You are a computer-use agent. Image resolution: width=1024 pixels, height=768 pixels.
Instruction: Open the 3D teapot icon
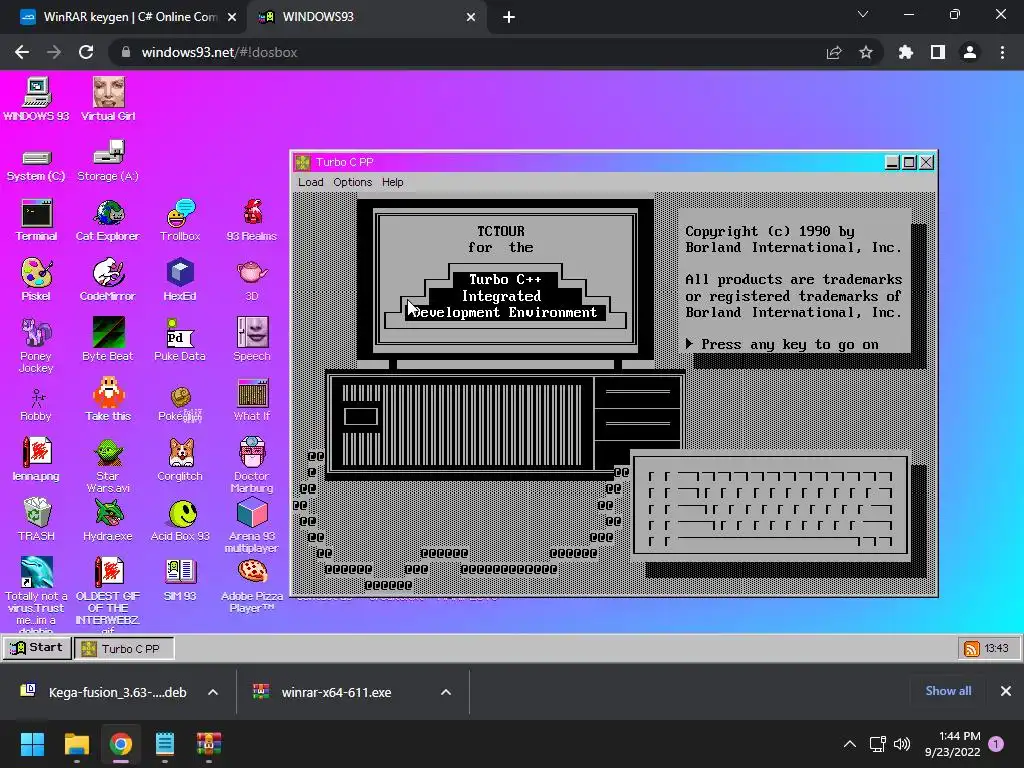[x=252, y=280]
